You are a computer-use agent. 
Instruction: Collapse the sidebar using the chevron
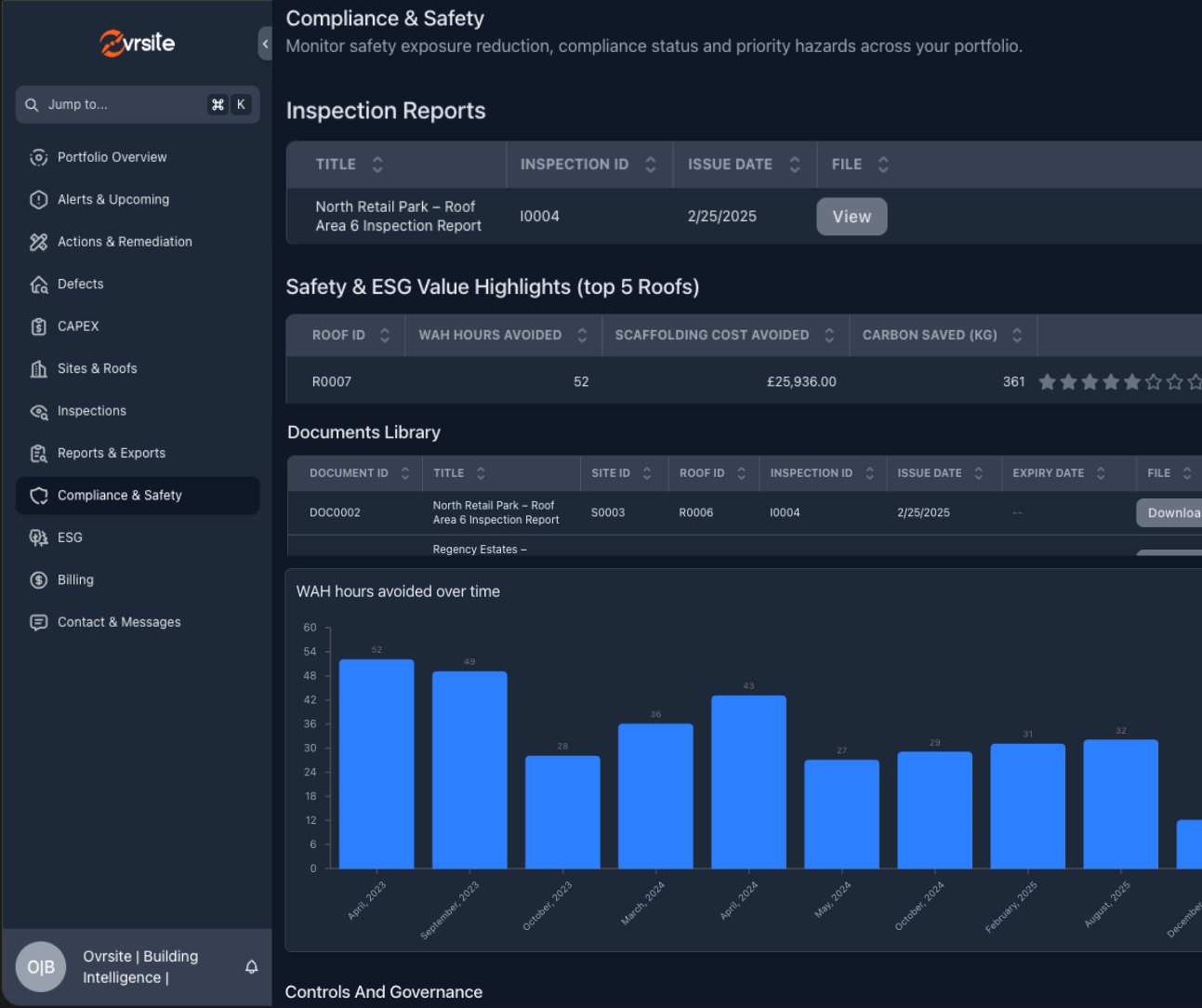pos(264,44)
